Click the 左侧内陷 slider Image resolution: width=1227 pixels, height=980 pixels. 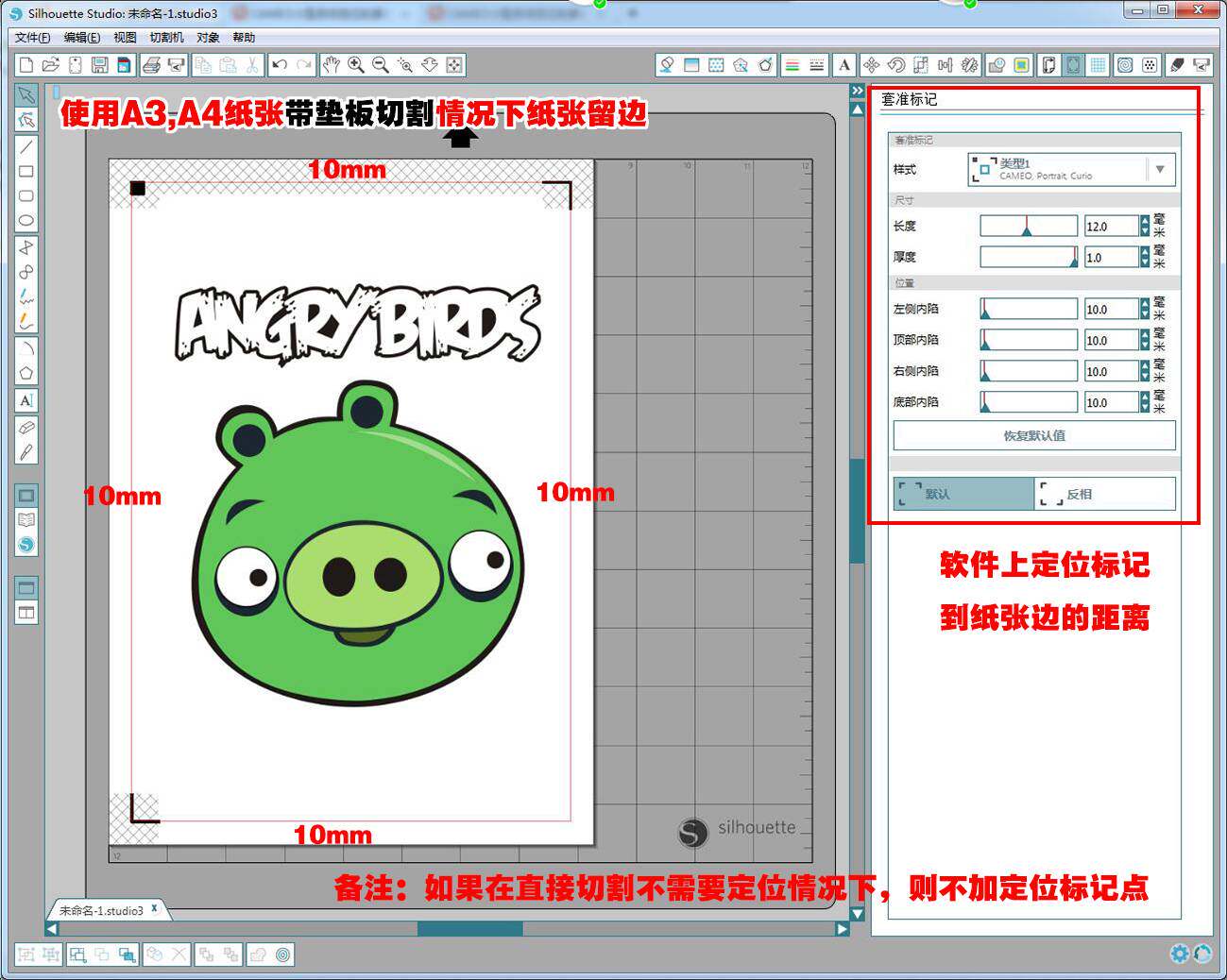point(1029,310)
